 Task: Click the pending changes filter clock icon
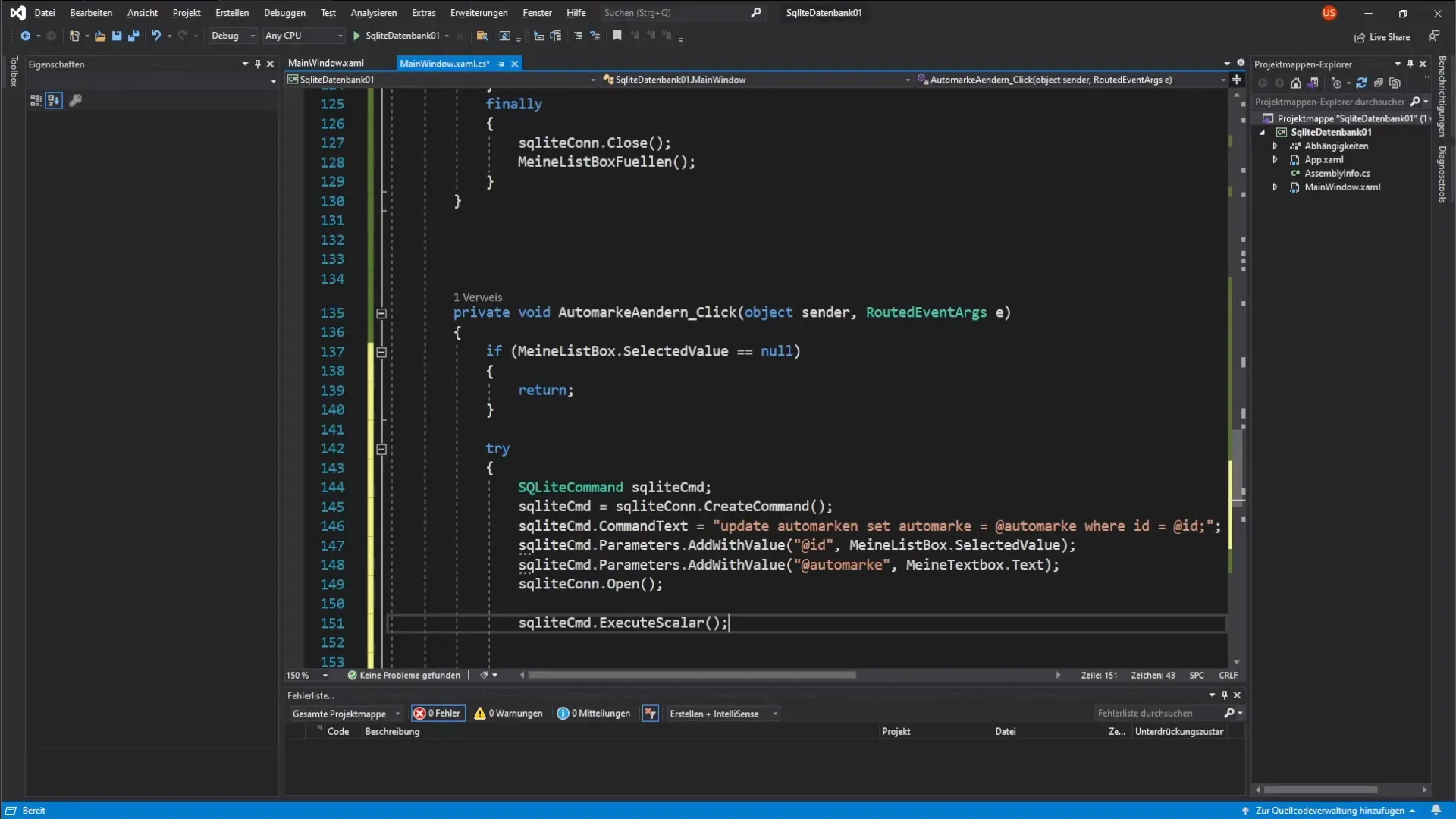[1337, 83]
